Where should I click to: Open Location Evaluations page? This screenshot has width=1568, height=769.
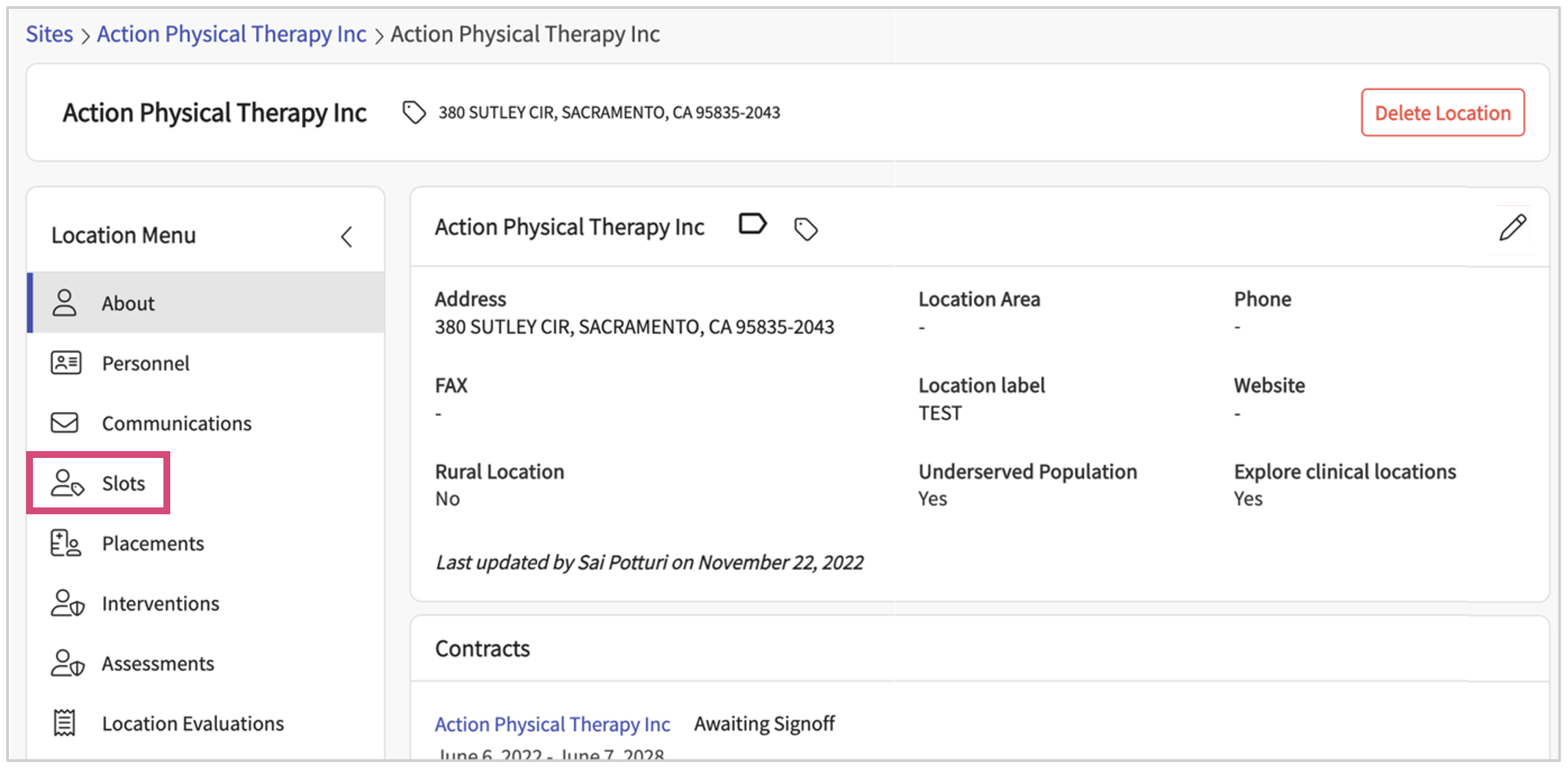(192, 724)
